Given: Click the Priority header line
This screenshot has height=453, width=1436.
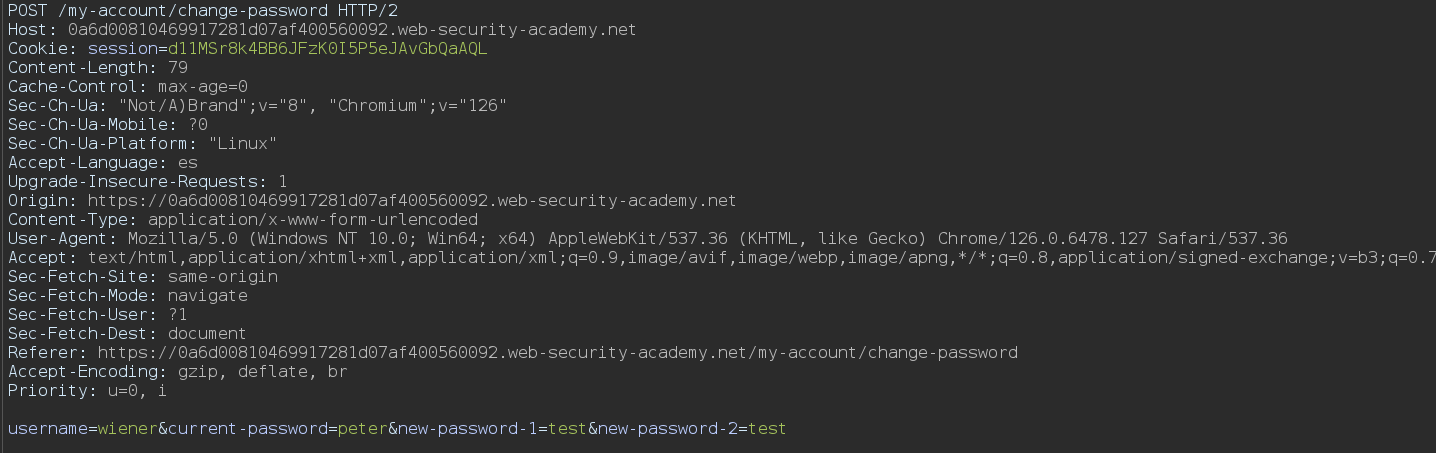Looking at the screenshot, I should point(87,390).
